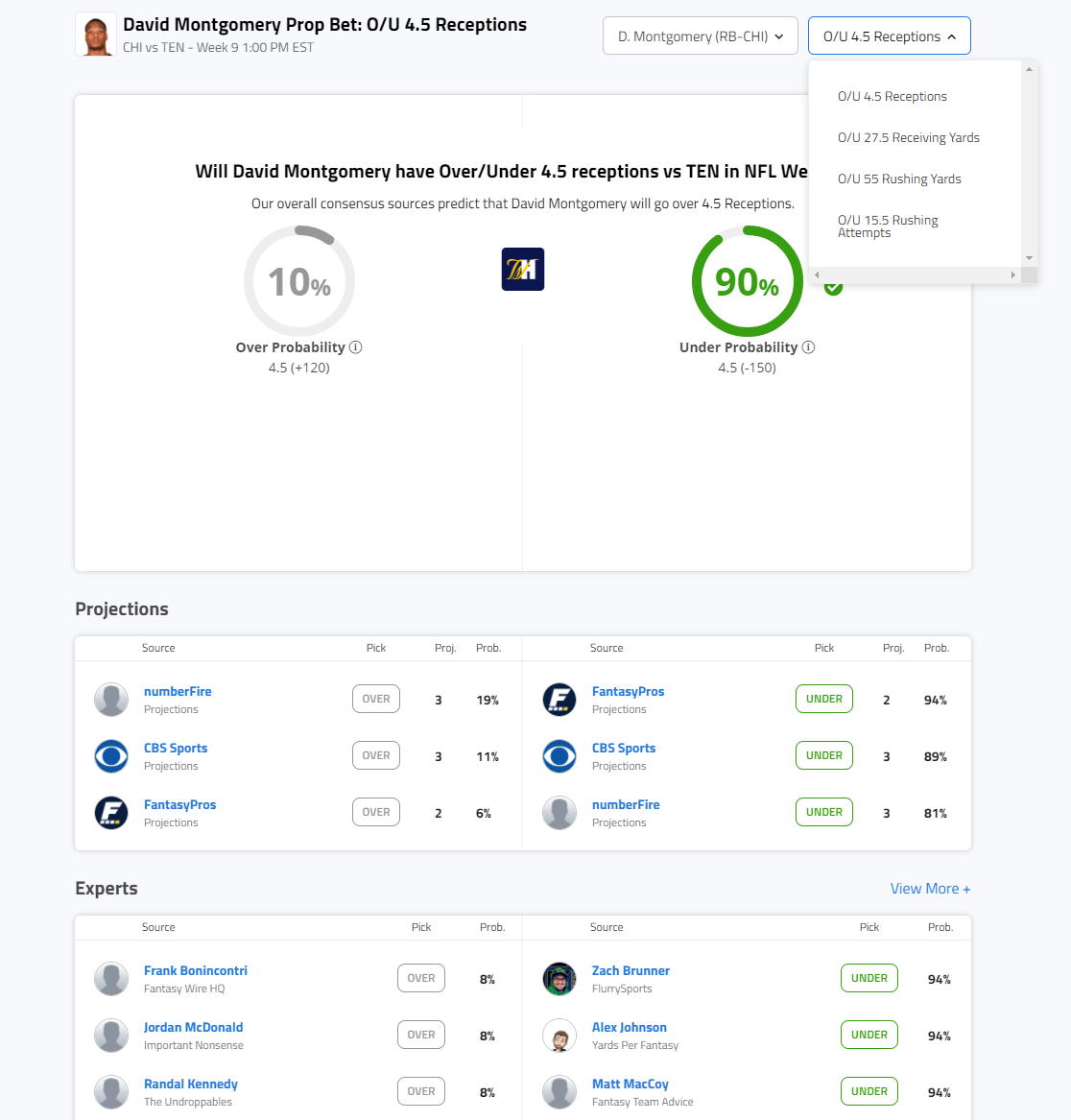Image resolution: width=1071 pixels, height=1120 pixels.
Task: Click the dropdown list scroll up arrow
Action: [1029, 69]
